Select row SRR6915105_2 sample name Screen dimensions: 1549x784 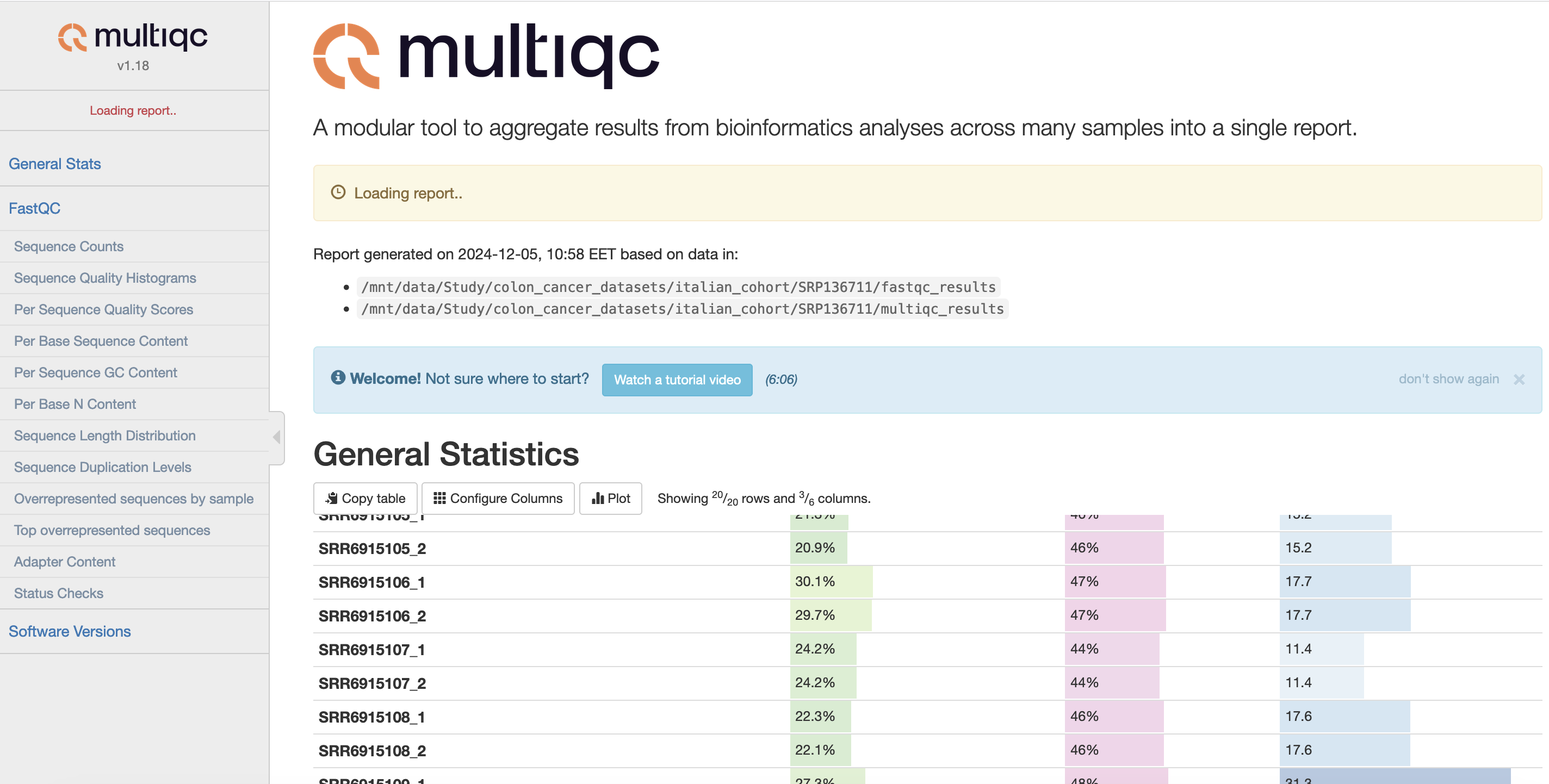pos(372,549)
